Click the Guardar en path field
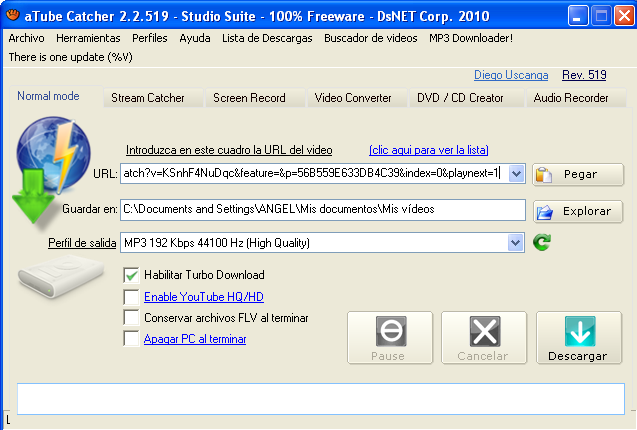 click(x=322, y=210)
